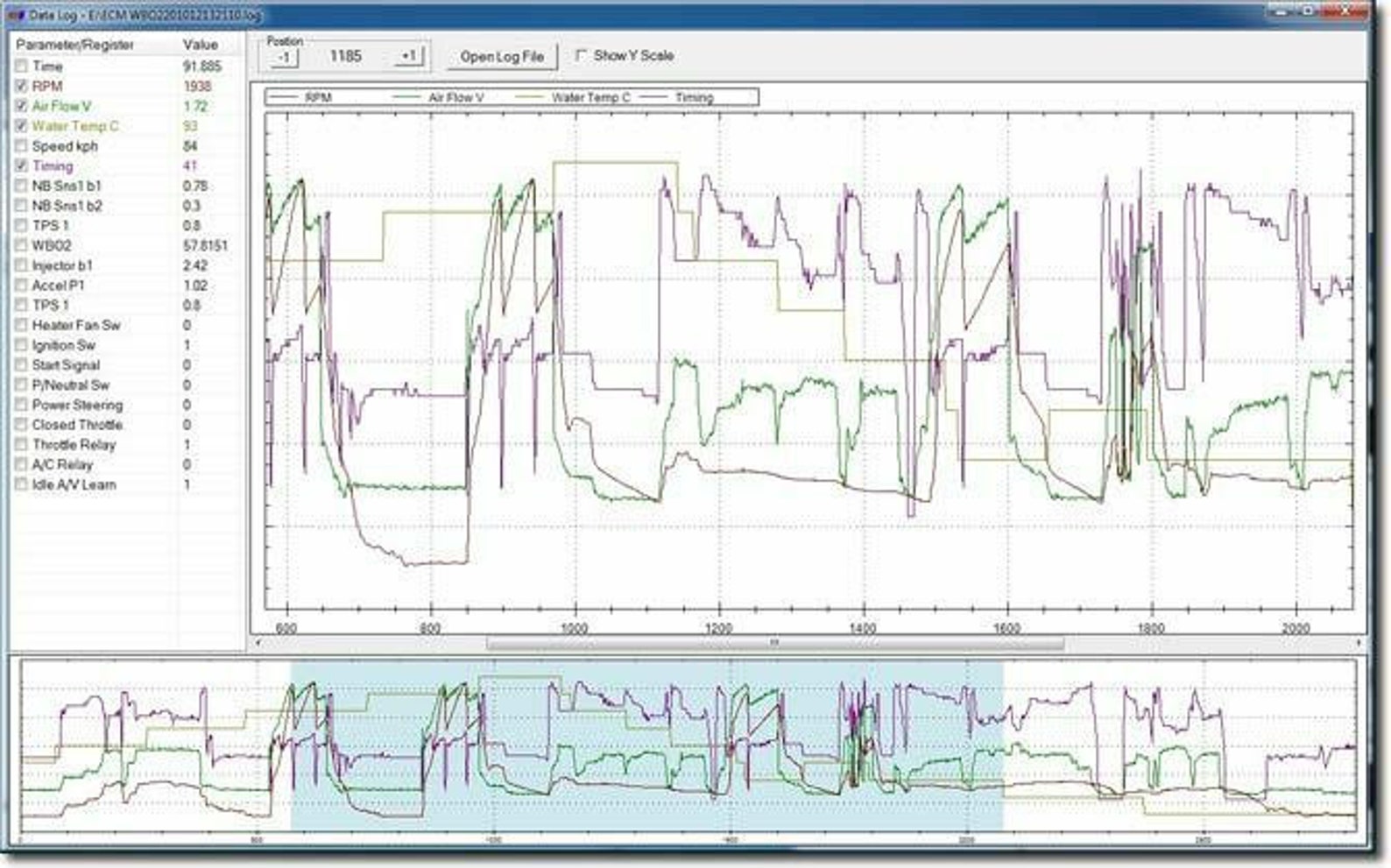1391x868 pixels.
Task: Click the RPM value 1938
Action: 197,87
